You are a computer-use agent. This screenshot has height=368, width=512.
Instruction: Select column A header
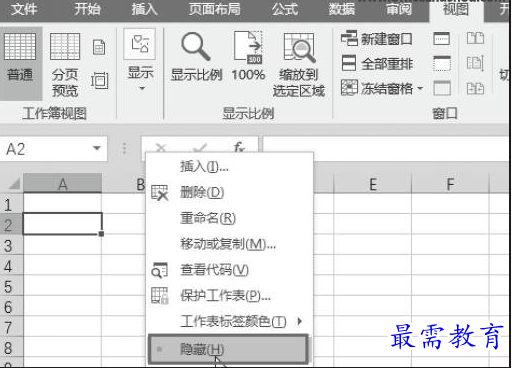(x=63, y=184)
